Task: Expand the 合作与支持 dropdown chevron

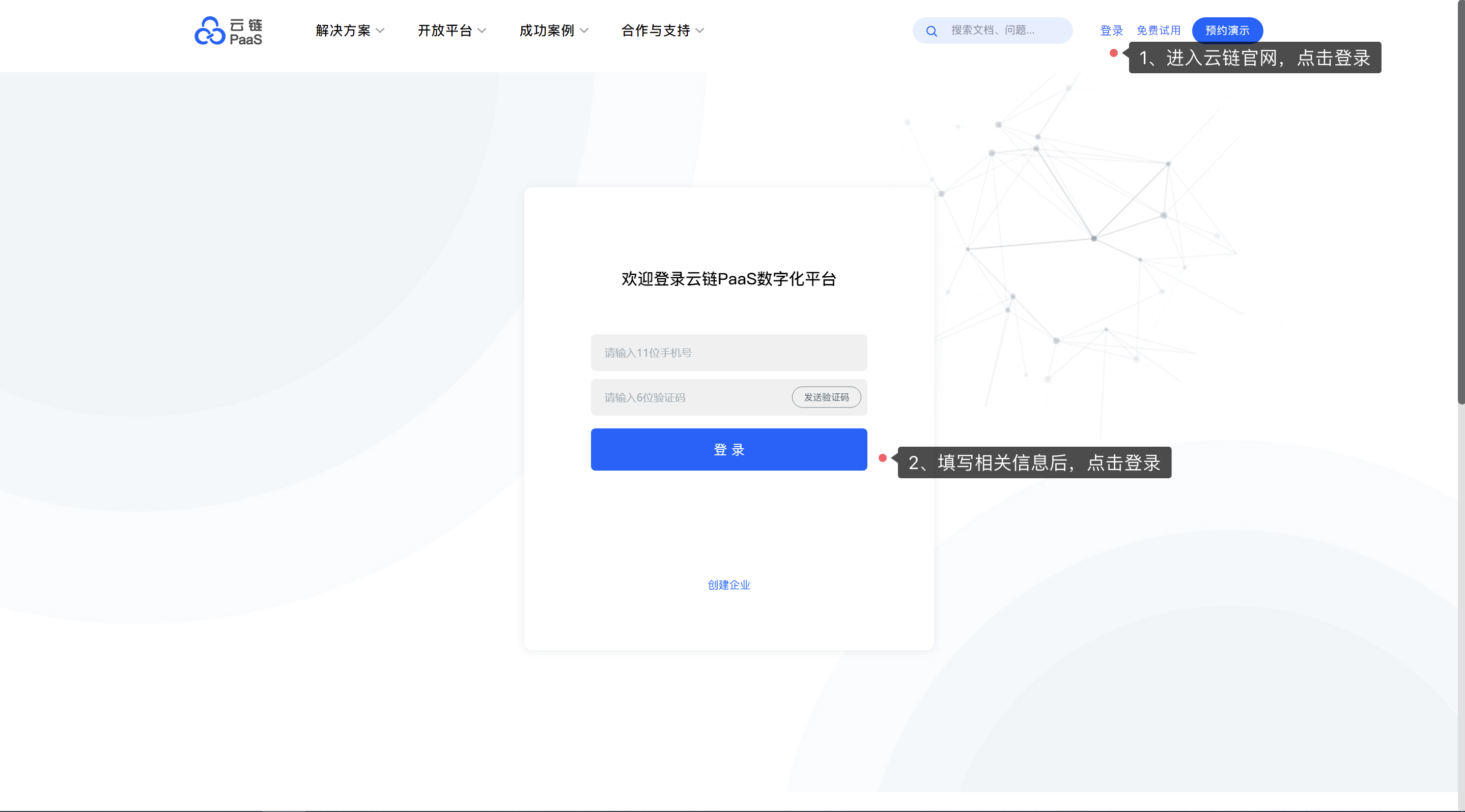Action: tap(700, 31)
